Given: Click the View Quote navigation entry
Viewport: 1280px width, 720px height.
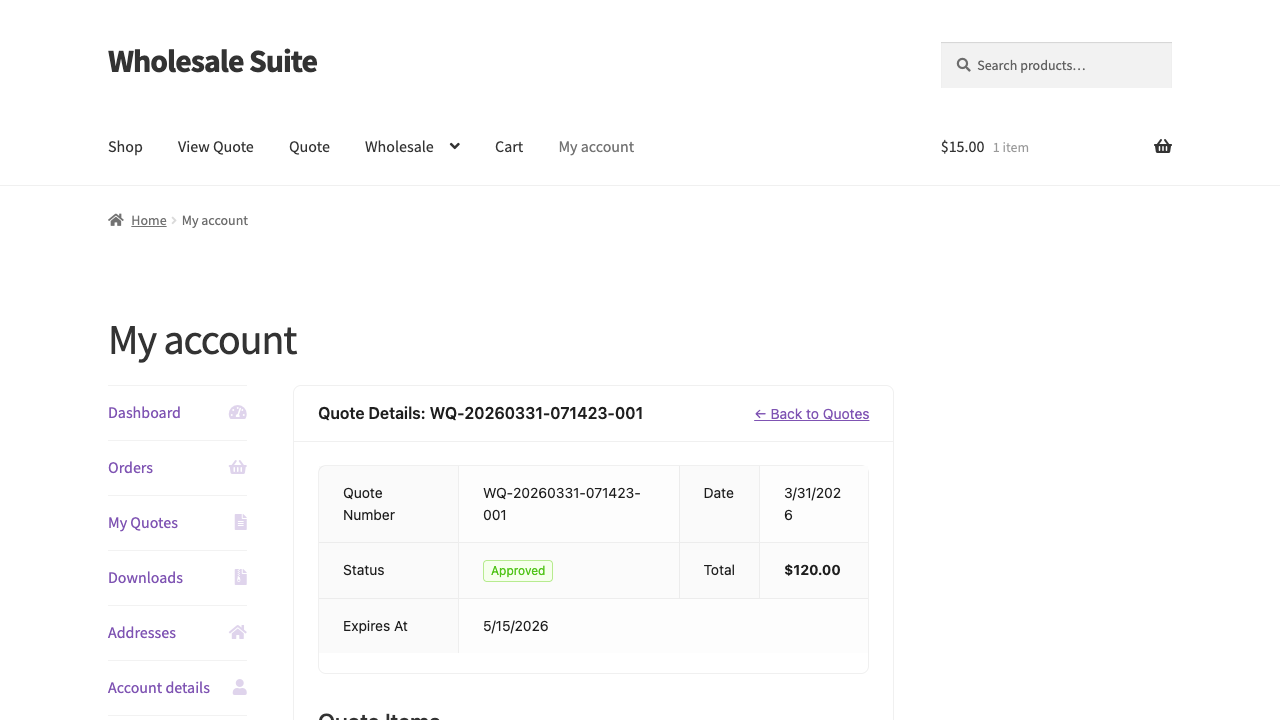Looking at the screenshot, I should pos(215,147).
